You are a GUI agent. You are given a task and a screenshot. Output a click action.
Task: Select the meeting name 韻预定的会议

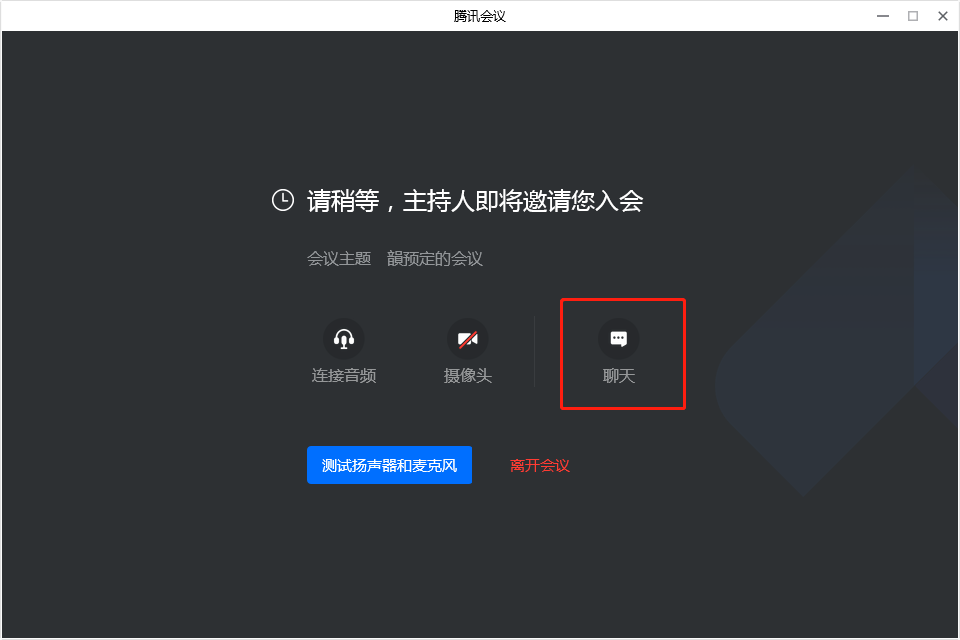(435, 258)
